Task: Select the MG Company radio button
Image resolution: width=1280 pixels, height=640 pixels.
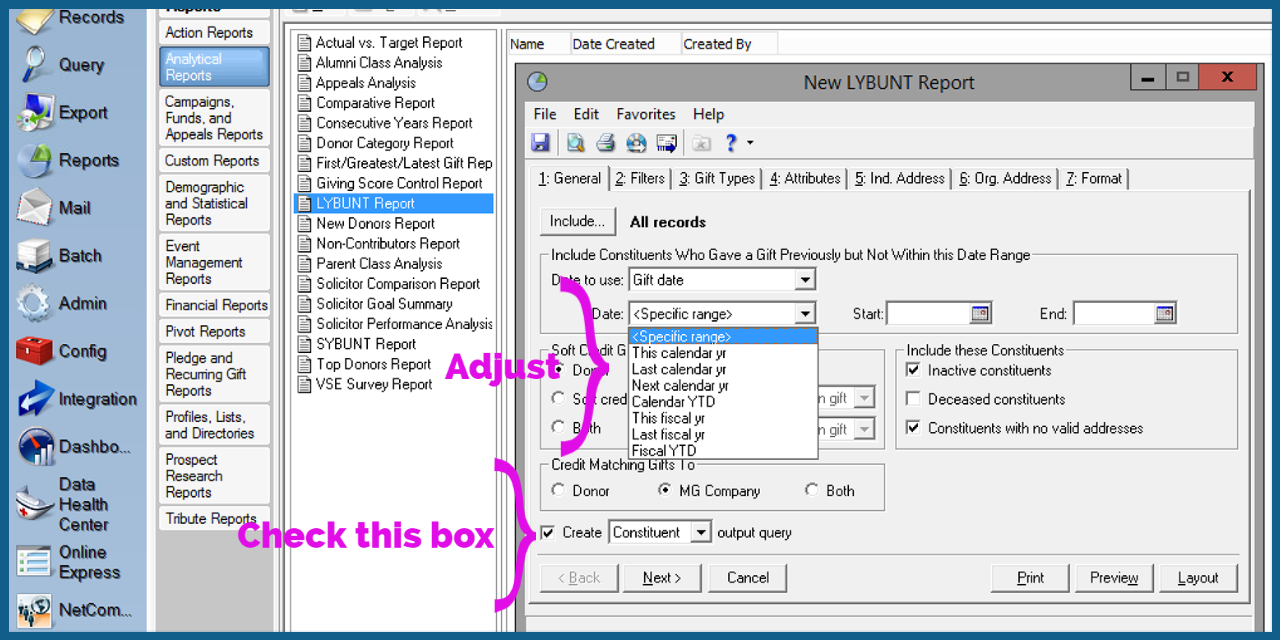Action: [665, 491]
